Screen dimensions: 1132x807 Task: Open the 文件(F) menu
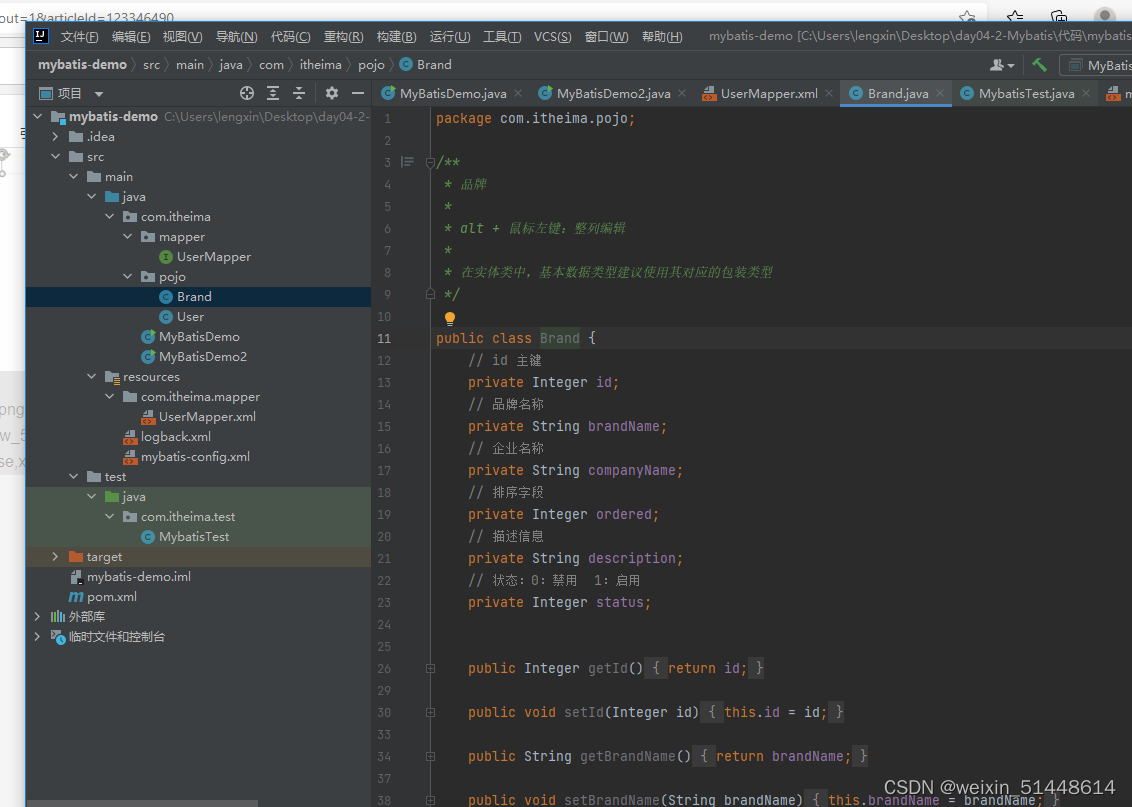pos(79,37)
